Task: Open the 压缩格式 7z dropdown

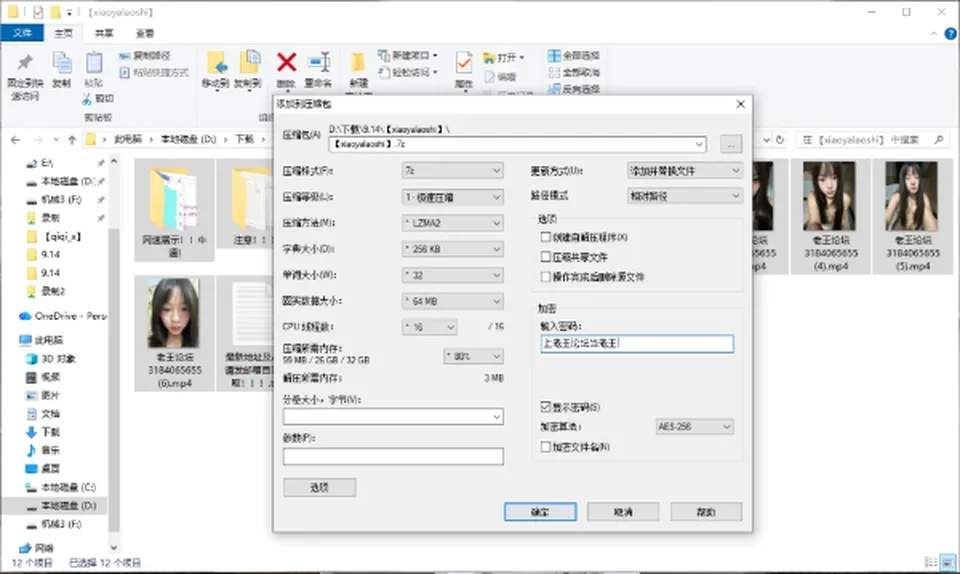Action: [x=452, y=171]
